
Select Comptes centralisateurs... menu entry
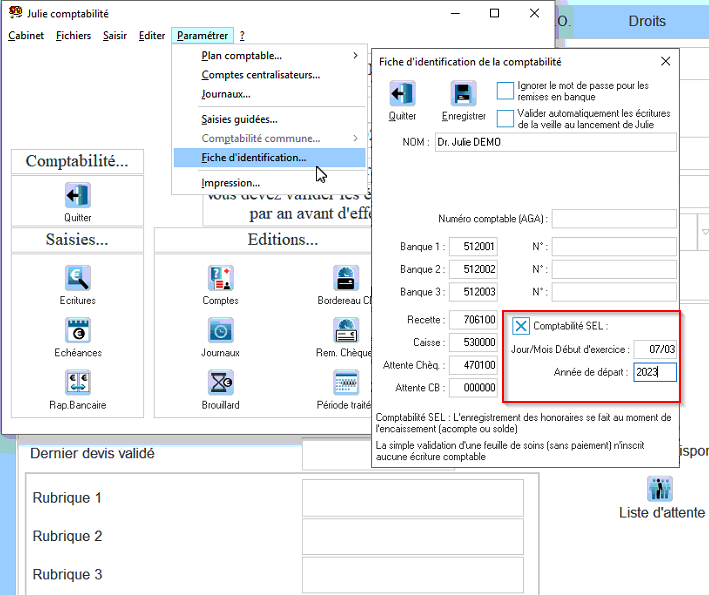click(x=269, y=75)
